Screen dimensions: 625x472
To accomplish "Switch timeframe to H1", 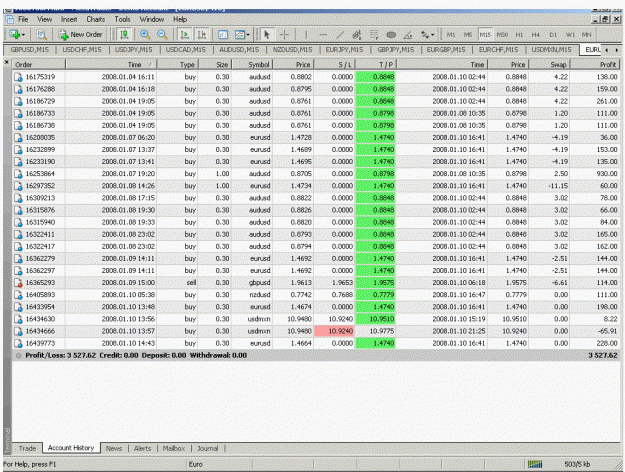I will [x=519, y=35].
